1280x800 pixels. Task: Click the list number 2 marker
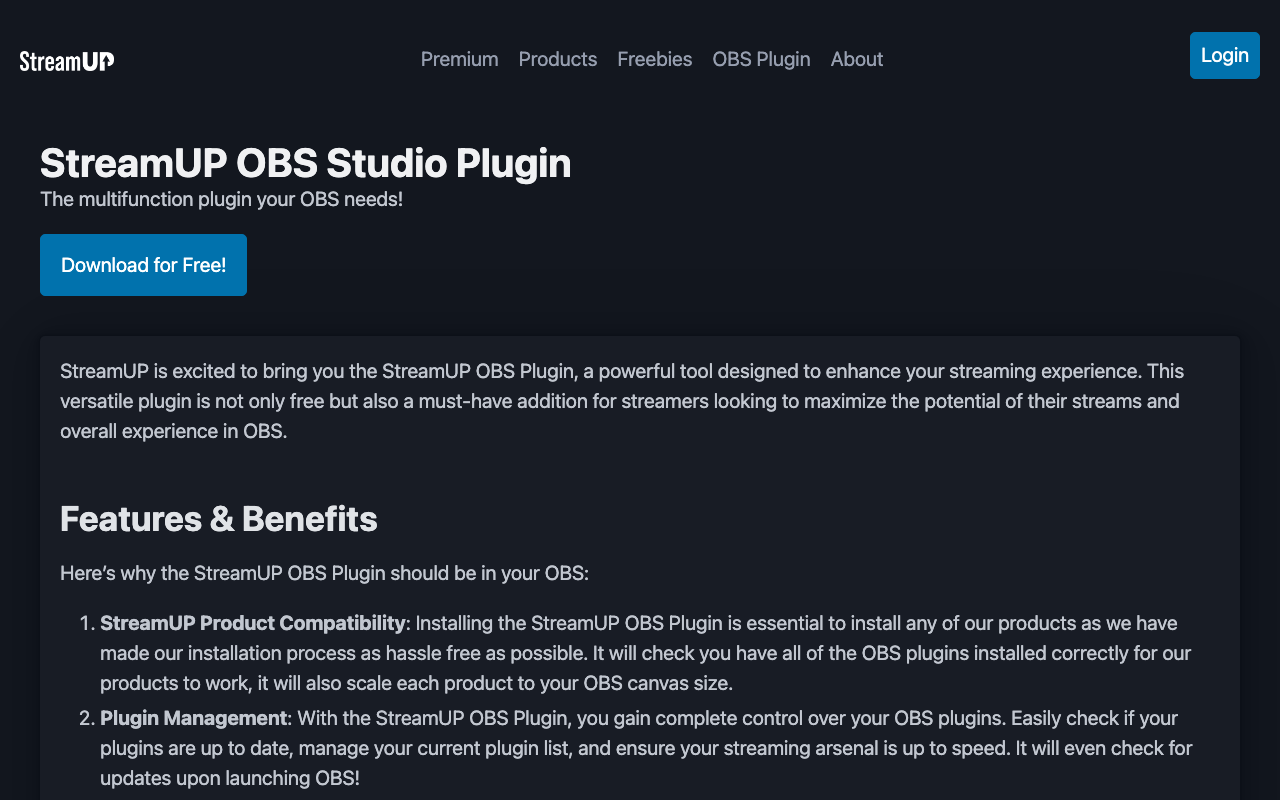(x=86, y=718)
